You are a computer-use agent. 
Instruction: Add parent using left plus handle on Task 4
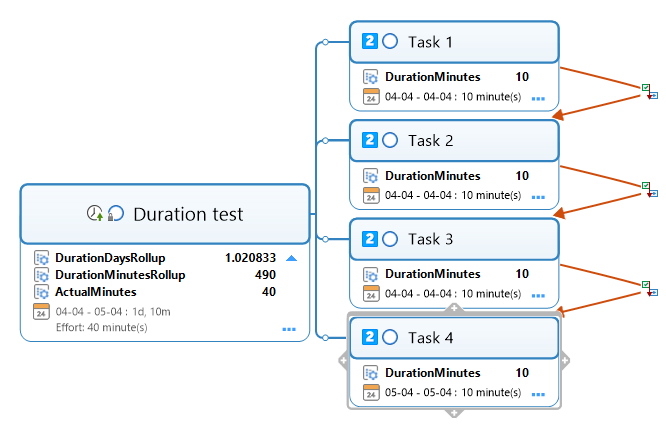[x=343, y=361]
